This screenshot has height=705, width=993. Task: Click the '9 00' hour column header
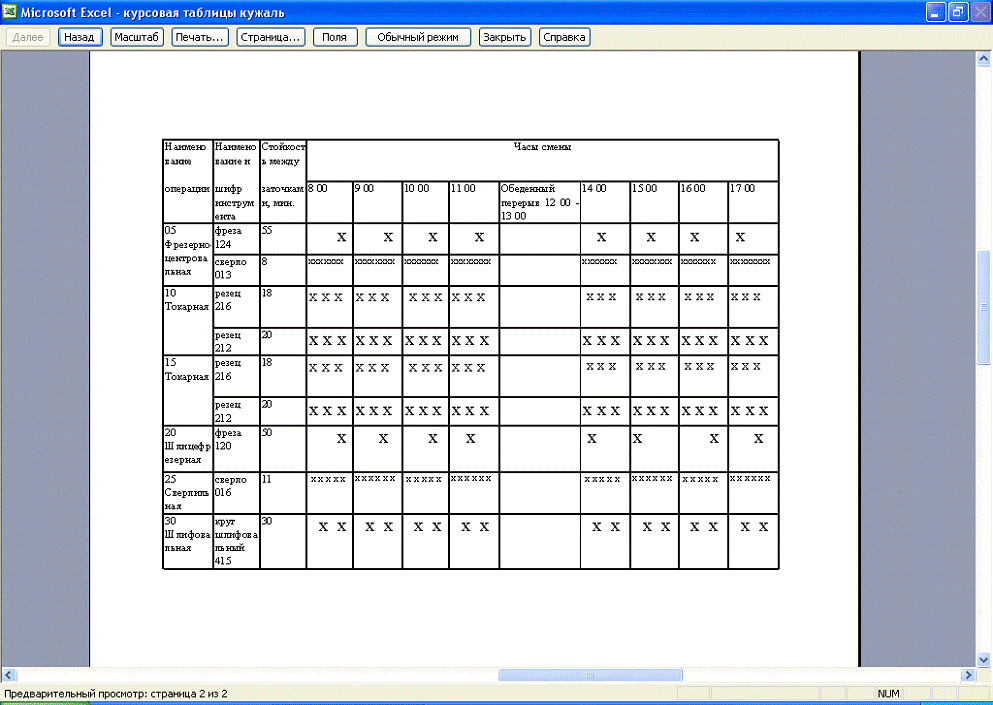coord(377,202)
